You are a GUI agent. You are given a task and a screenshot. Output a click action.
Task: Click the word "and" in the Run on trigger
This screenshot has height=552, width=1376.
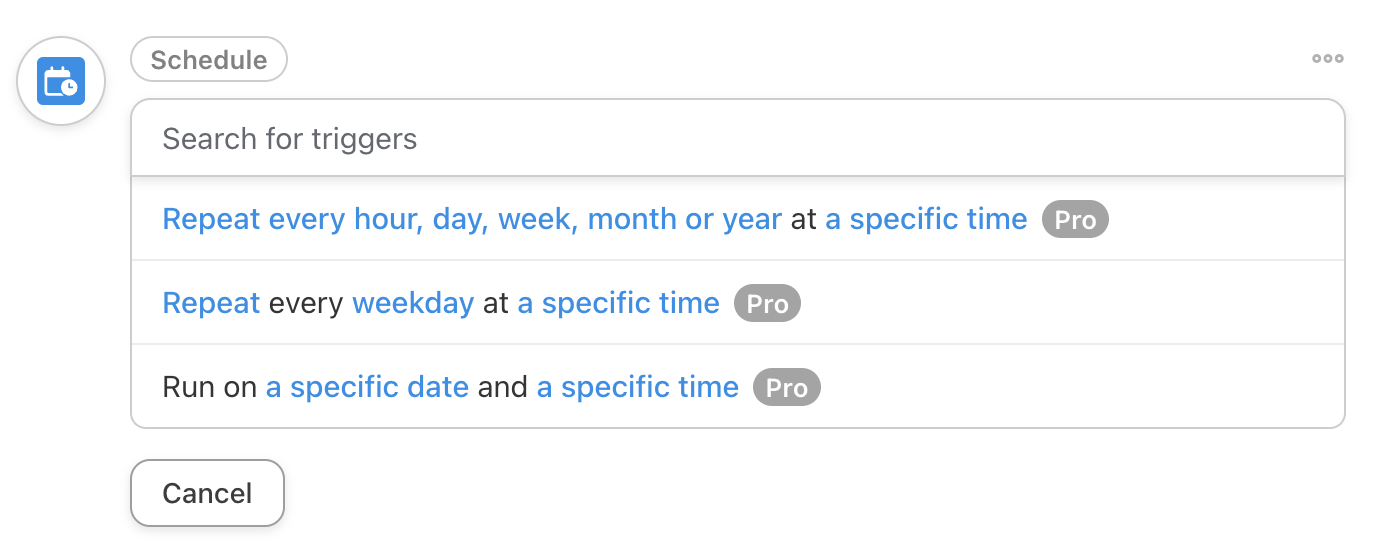502,388
